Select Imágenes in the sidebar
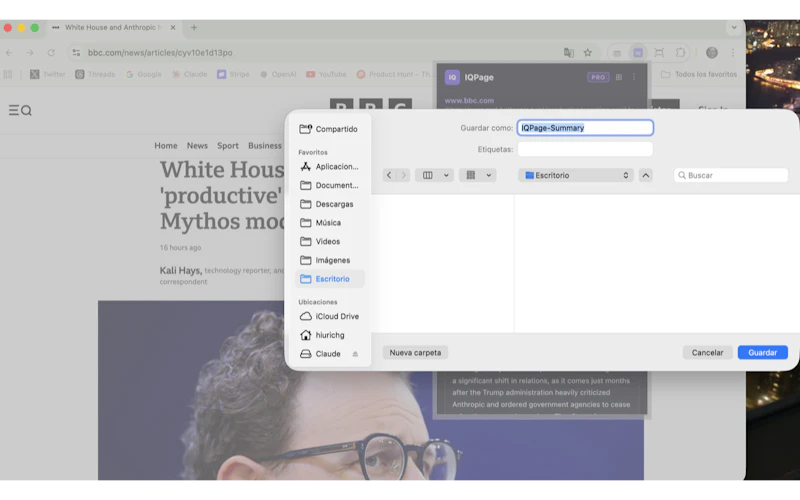The height and width of the screenshot is (500, 800). [330, 260]
